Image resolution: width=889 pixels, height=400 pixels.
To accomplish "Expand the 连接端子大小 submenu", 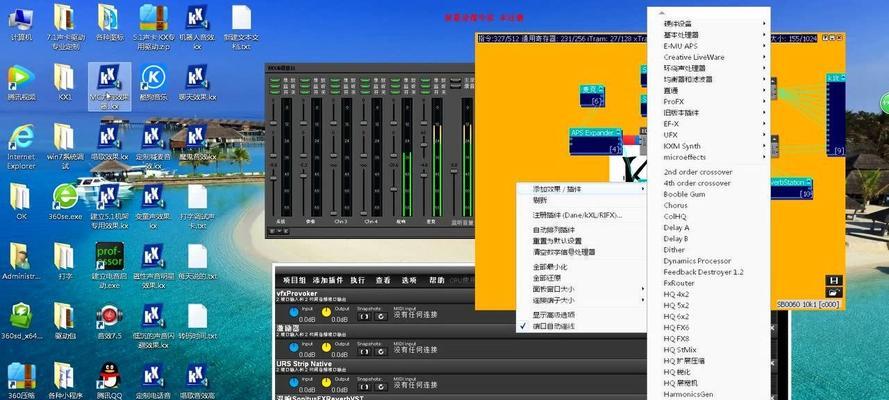I will [x=581, y=300].
